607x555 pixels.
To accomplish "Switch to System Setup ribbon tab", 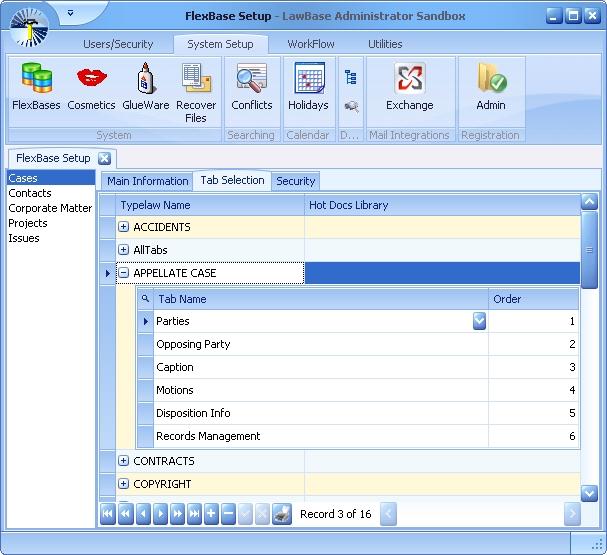I will tap(220, 44).
